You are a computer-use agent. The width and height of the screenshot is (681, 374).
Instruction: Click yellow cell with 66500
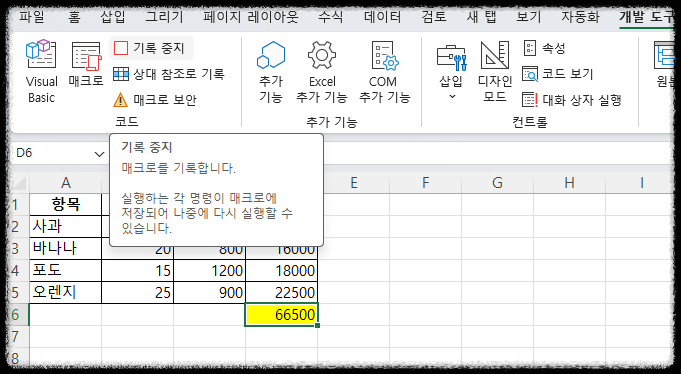point(282,314)
